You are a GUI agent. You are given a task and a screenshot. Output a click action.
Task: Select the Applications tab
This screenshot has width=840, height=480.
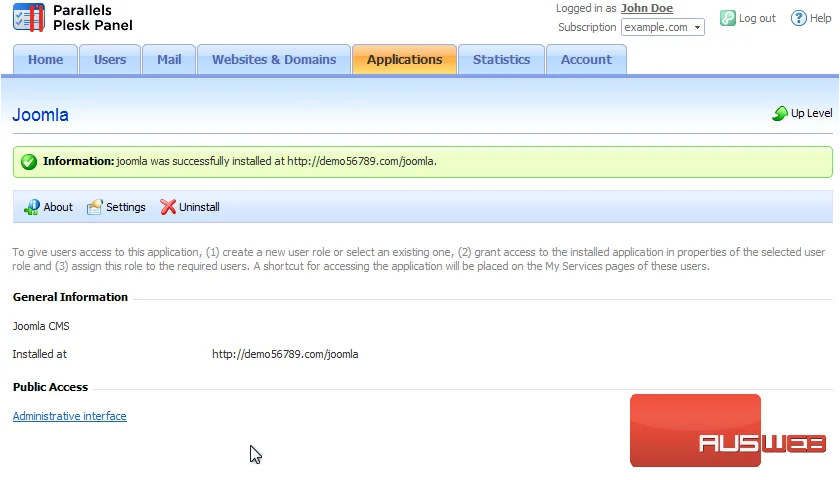(404, 59)
